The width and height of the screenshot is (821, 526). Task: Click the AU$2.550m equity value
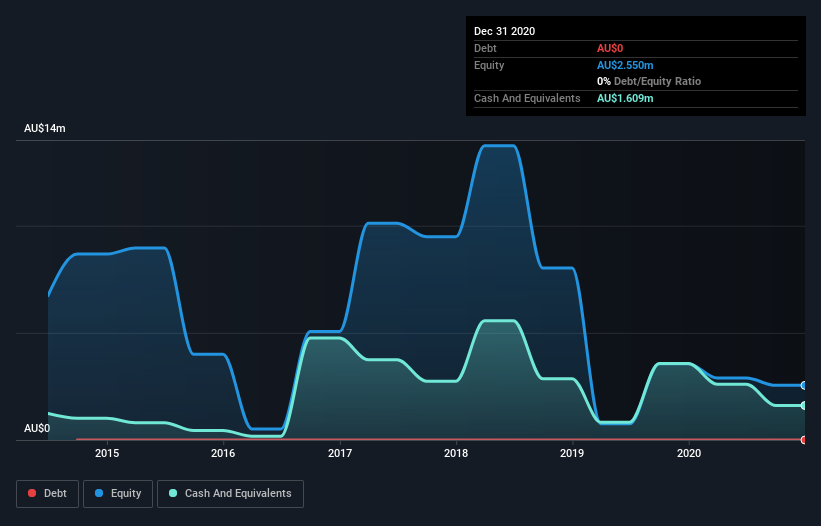[625, 65]
